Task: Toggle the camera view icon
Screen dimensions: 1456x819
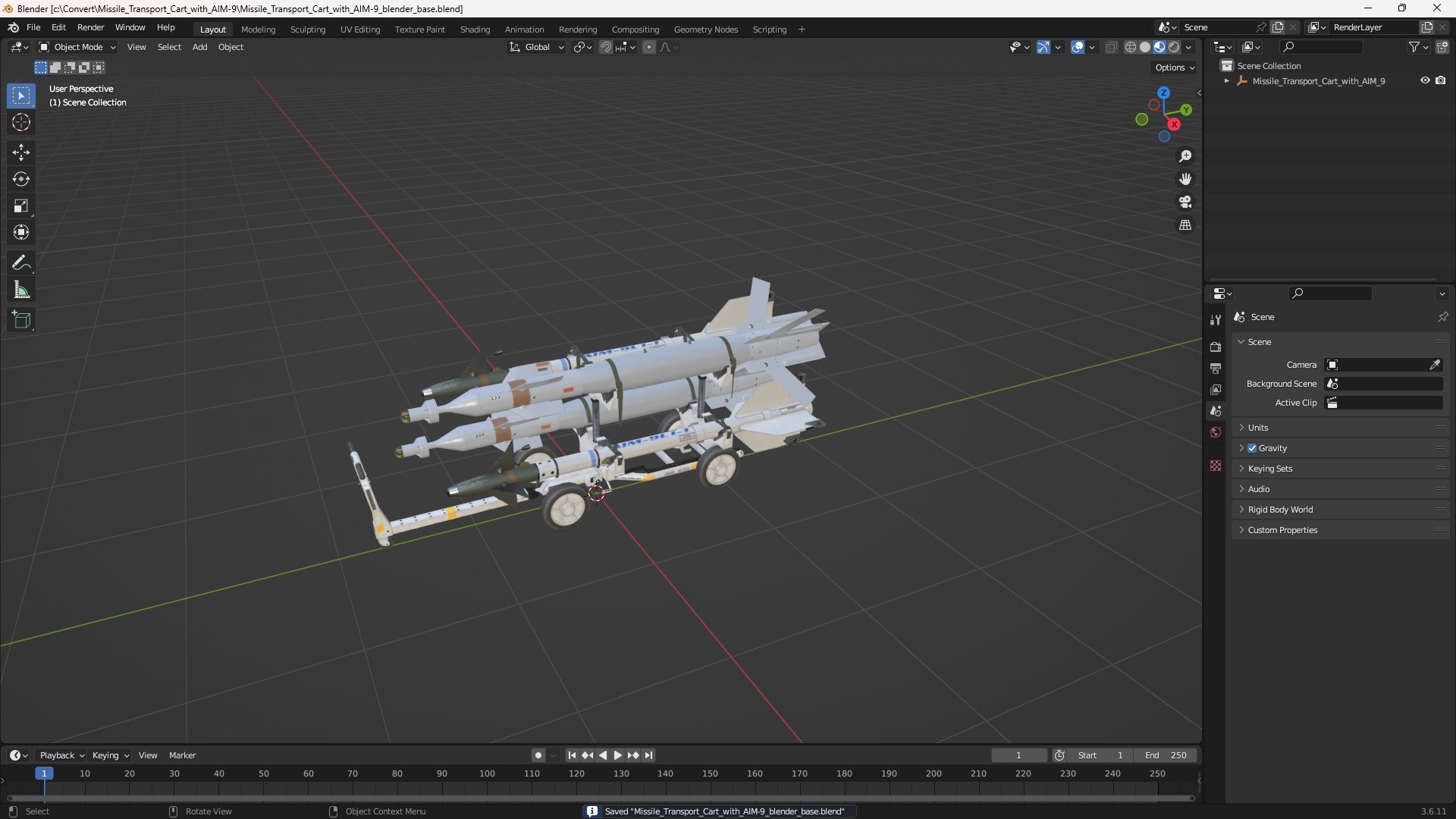Action: pyautogui.click(x=1185, y=202)
